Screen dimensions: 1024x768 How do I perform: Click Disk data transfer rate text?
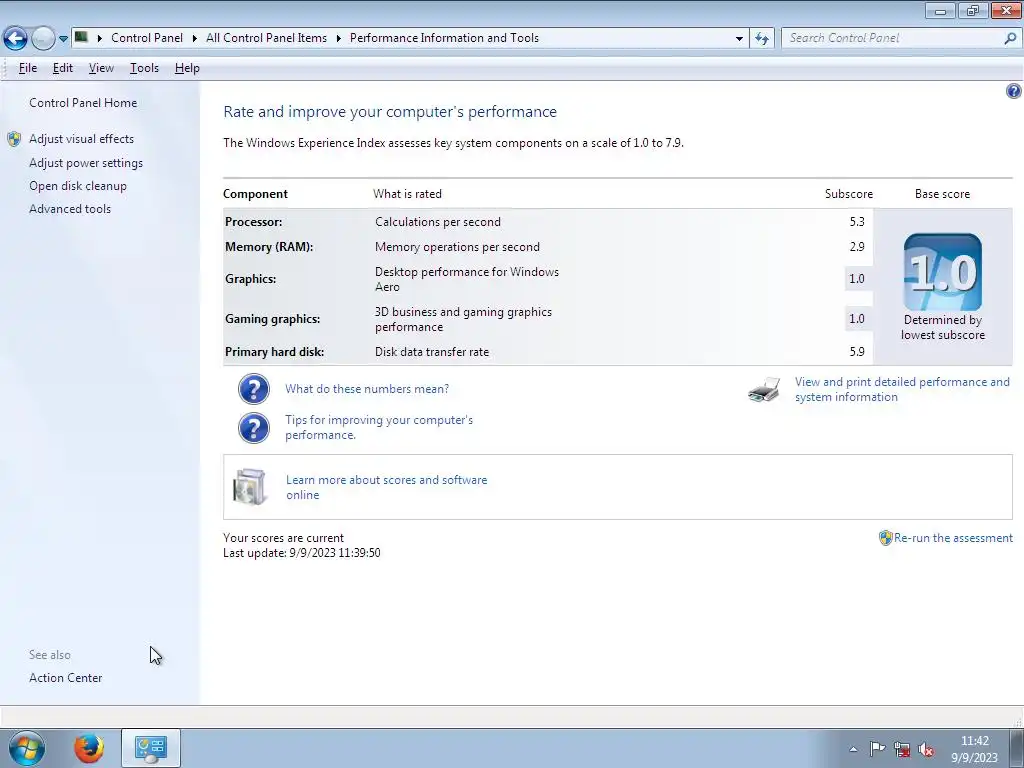coord(432,351)
